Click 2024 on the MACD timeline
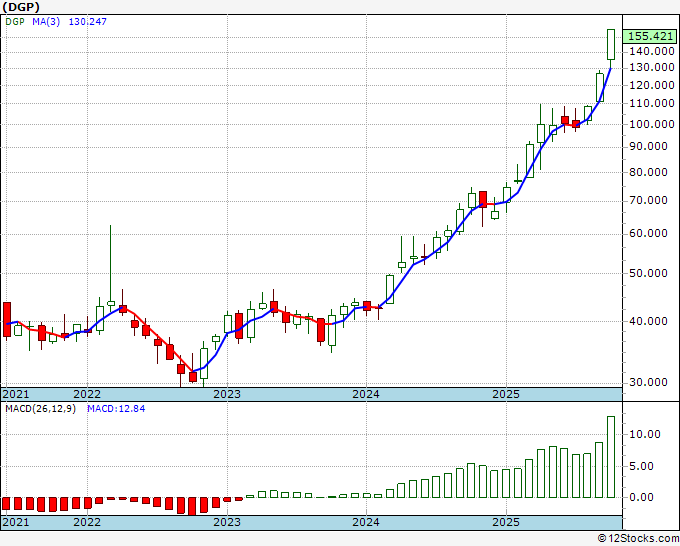 366,522
